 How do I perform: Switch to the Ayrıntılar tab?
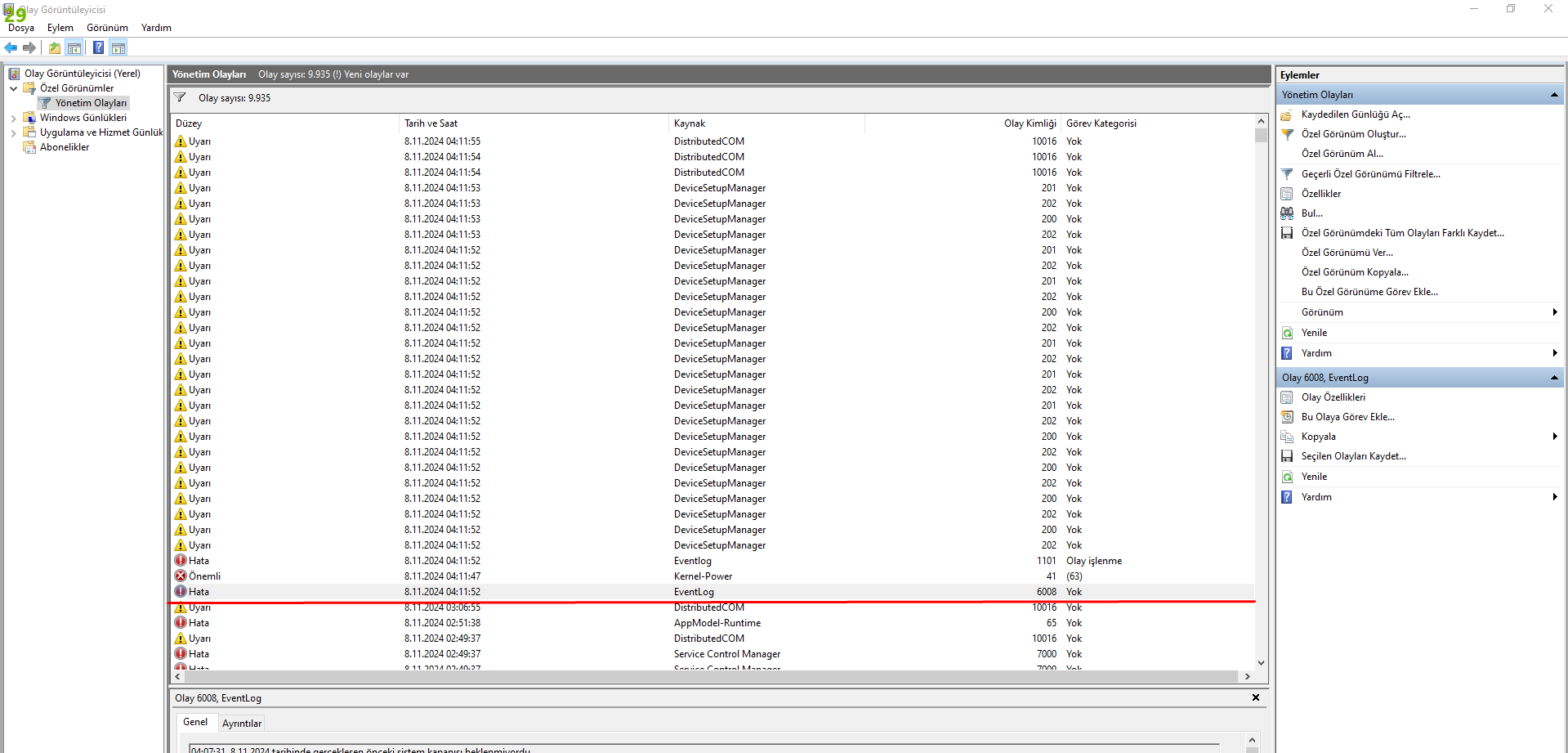(242, 724)
